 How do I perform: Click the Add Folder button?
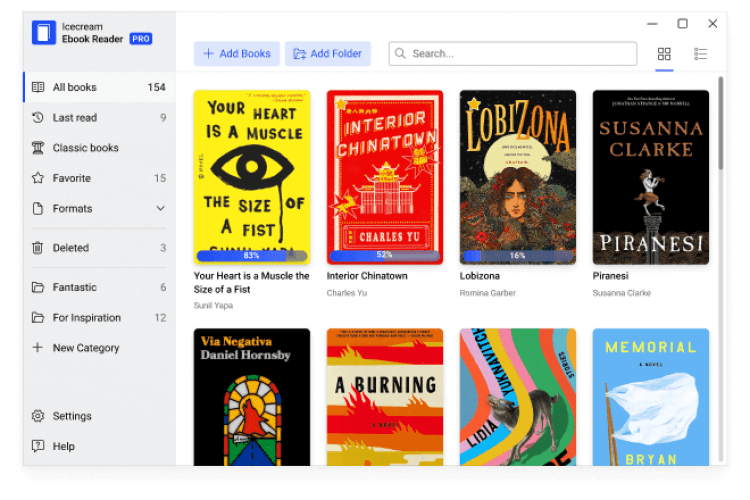click(328, 54)
